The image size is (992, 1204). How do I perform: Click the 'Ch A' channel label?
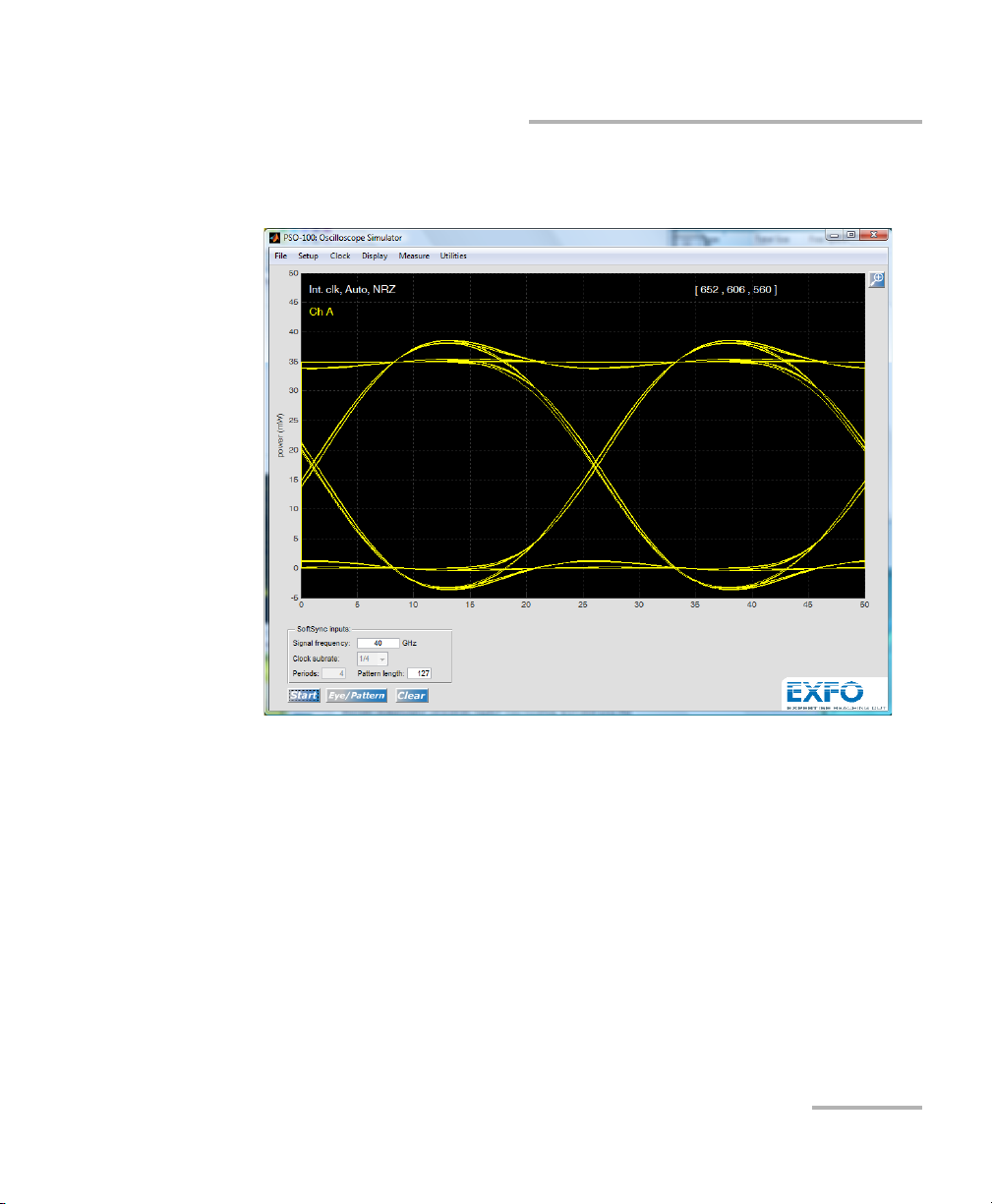(x=321, y=312)
